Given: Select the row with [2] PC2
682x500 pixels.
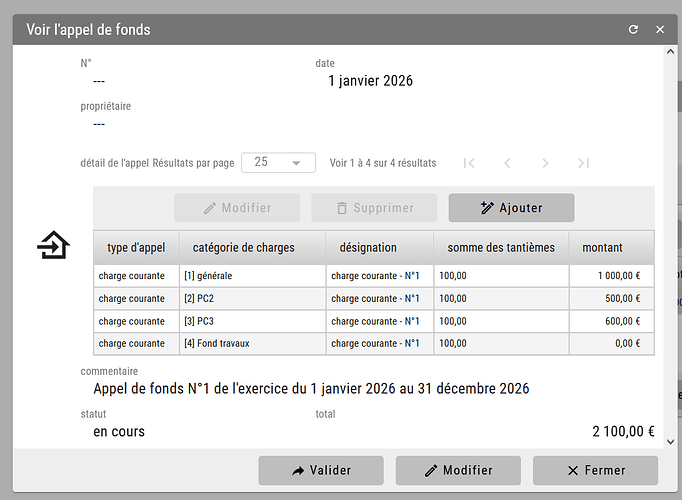Looking at the screenshot, I should [x=374, y=298].
